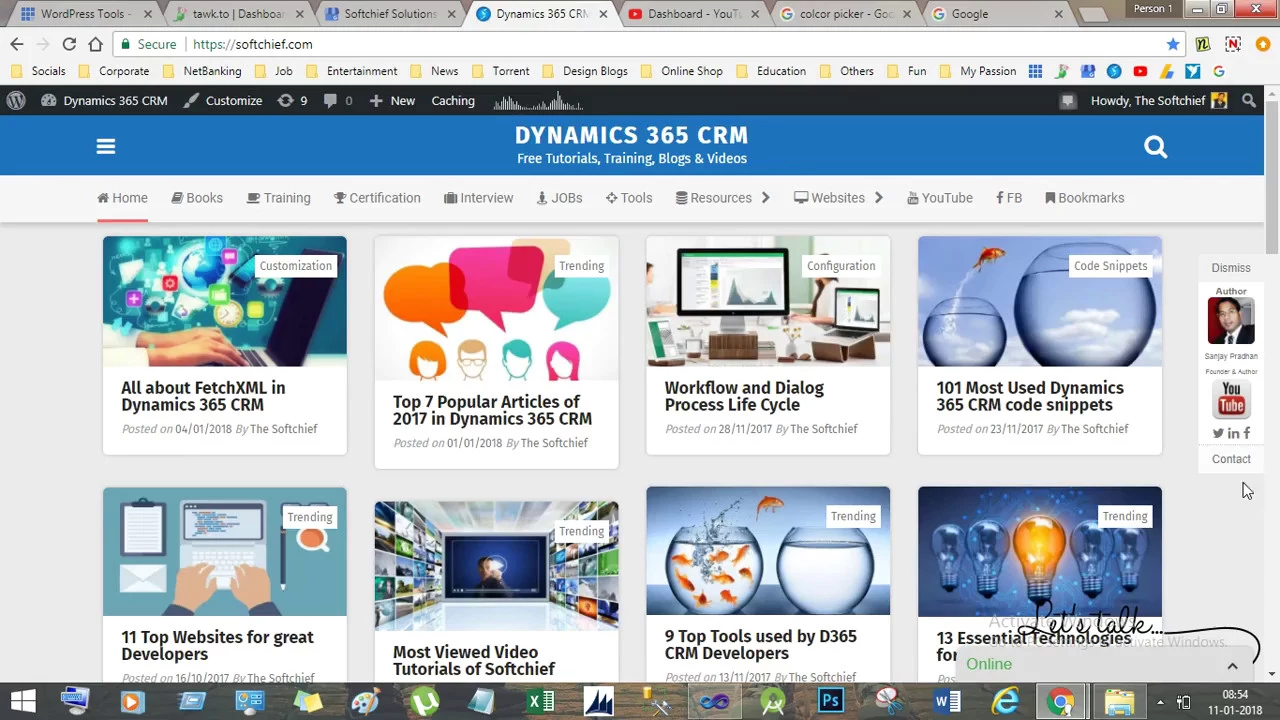Click the YouTube icon in the author sidebar
1280x720 pixels.
[x=1231, y=399]
